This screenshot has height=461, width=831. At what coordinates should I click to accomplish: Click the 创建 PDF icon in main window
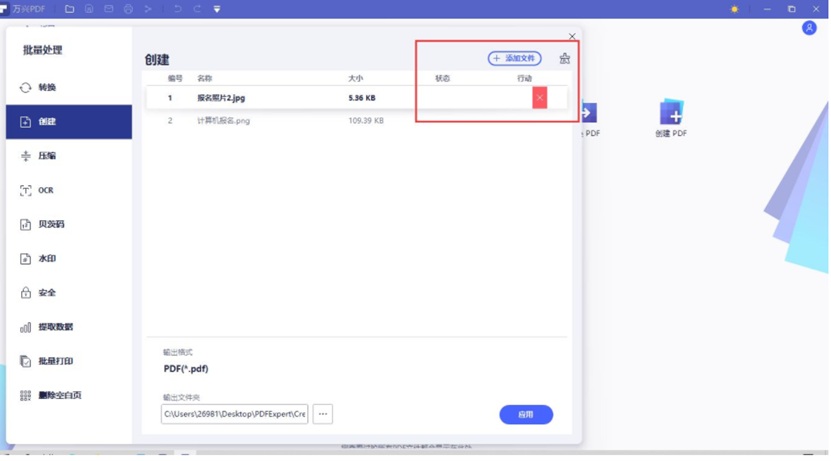tap(671, 119)
